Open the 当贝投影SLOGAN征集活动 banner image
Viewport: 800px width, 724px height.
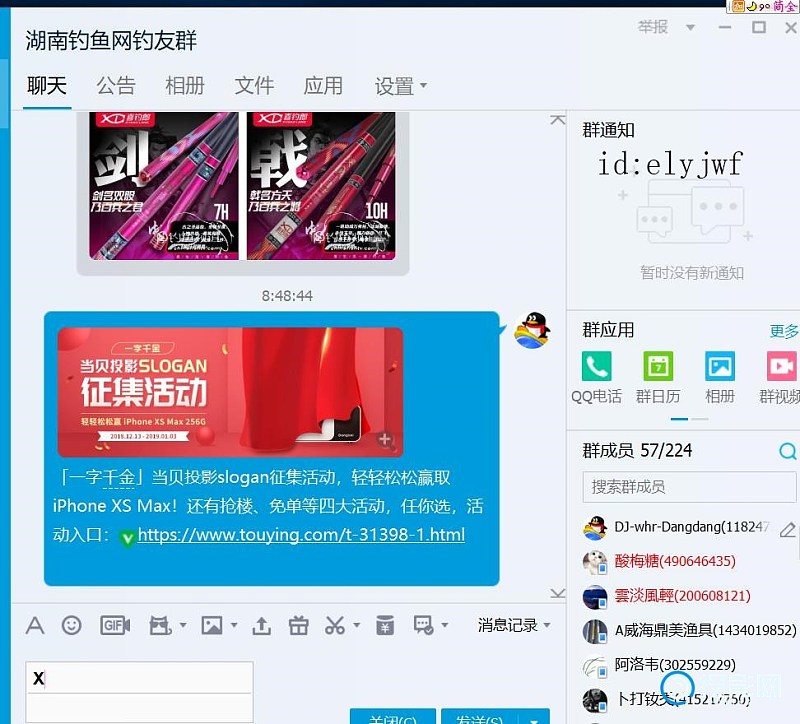[230, 392]
